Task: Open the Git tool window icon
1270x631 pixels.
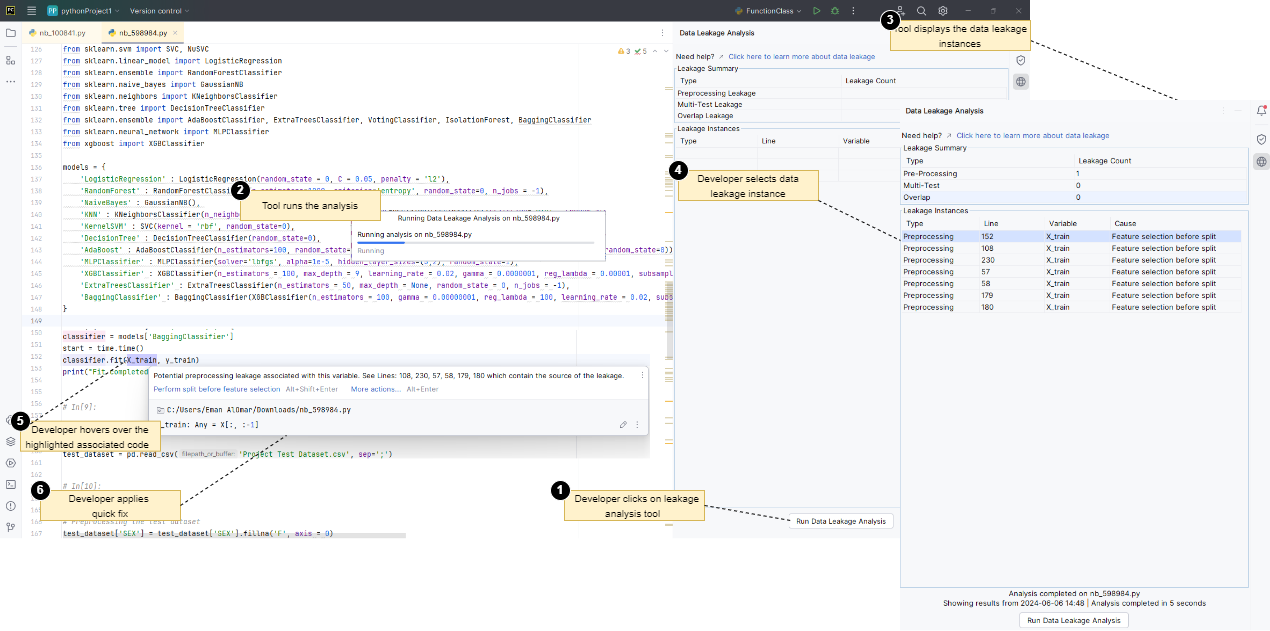Action: (10, 526)
